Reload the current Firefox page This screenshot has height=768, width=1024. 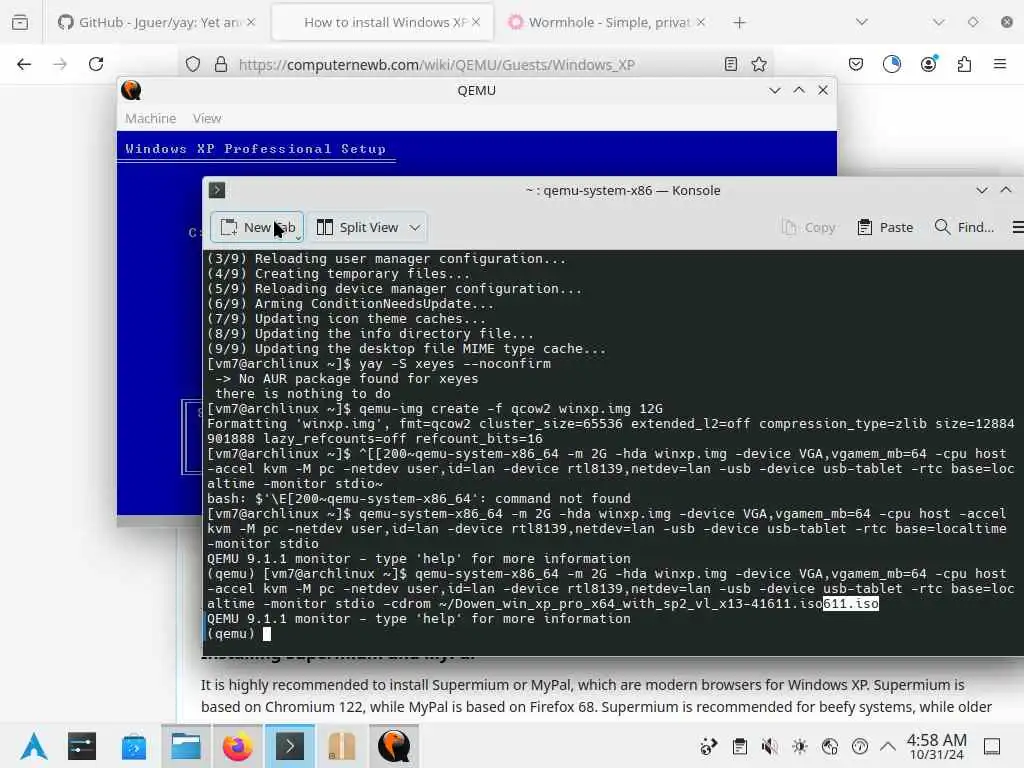pos(96,64)
